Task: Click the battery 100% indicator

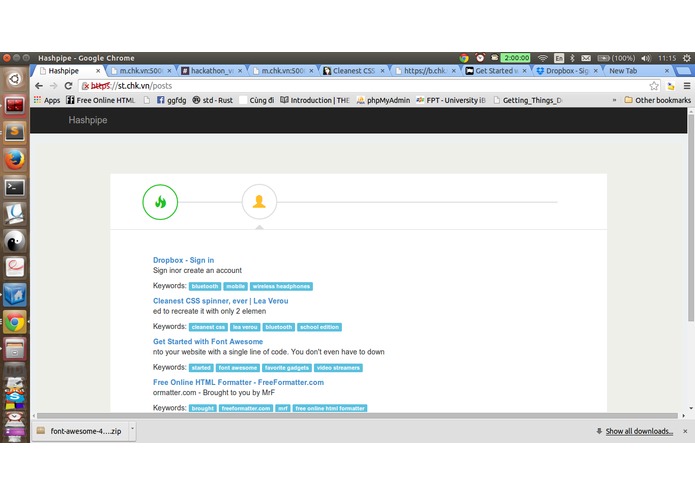Action: 616,58
